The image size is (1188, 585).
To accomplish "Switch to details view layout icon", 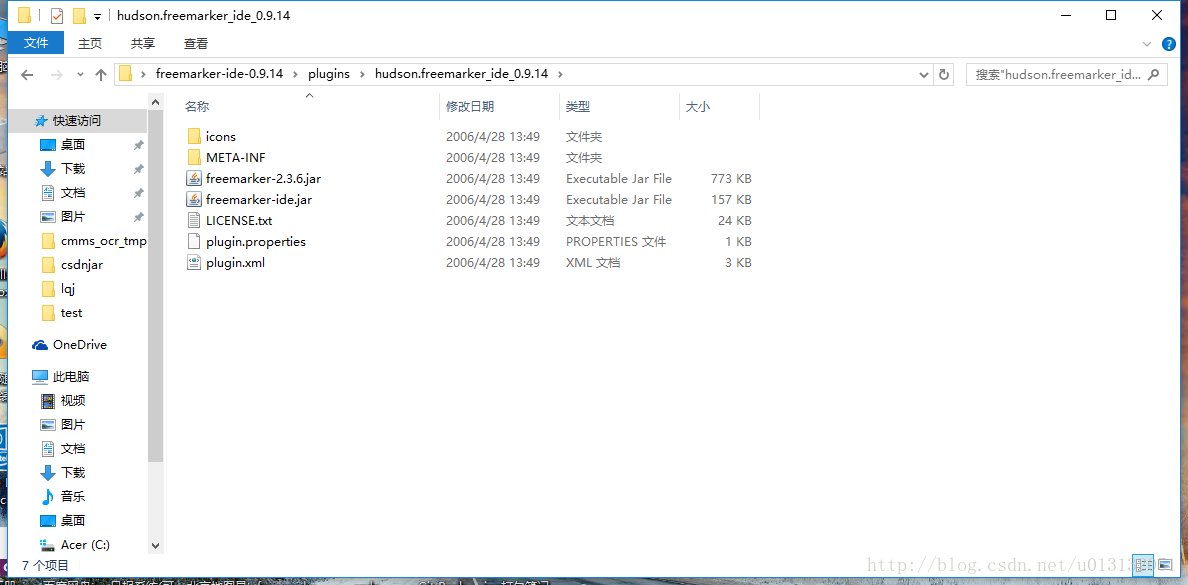I will (1143, 564).
